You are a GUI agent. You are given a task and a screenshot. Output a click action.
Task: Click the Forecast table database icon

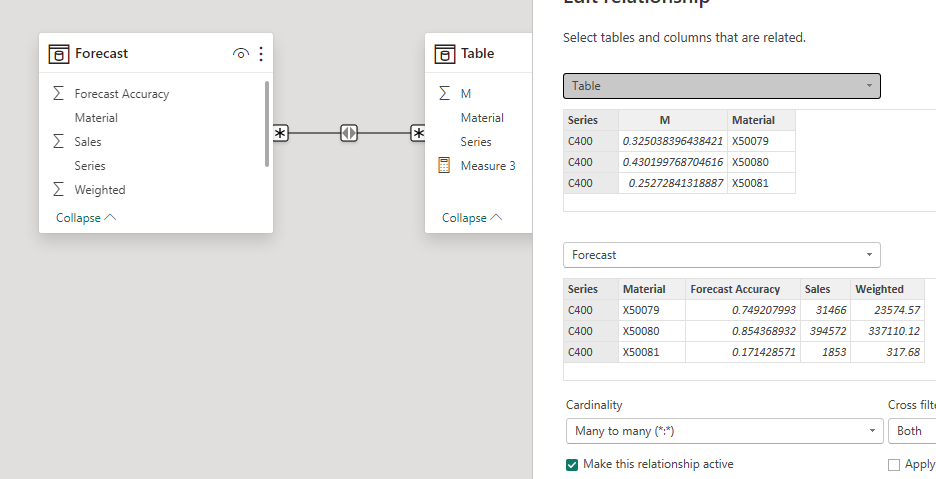[58, 54]
